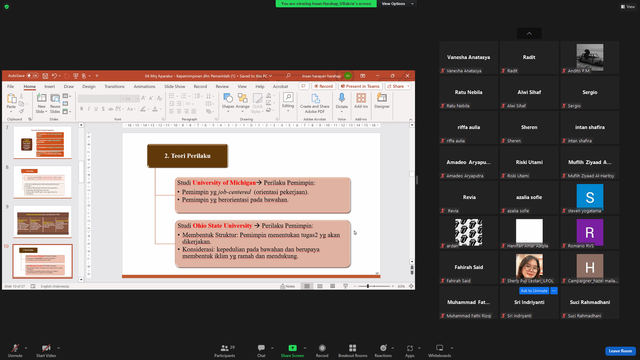The width and height of the screenshot is (640, 360).
Task: Click the PowerPoint Save icon
Action: [x=45, y=76]
